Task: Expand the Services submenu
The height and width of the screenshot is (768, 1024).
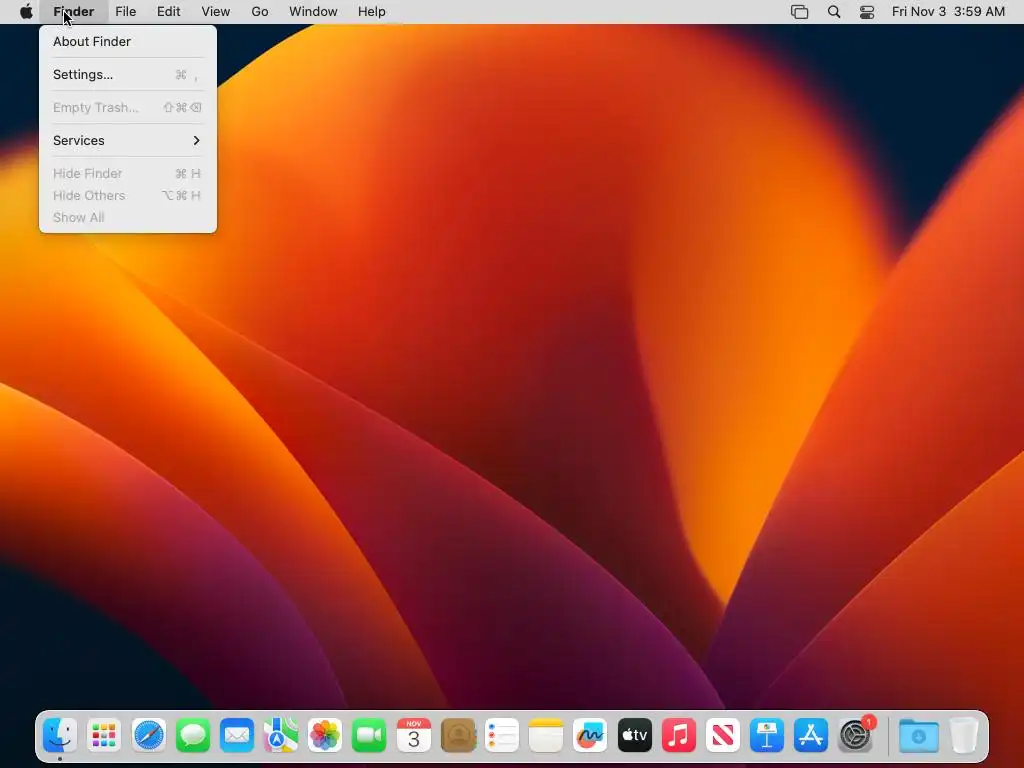Action: (x=128, y=140)
